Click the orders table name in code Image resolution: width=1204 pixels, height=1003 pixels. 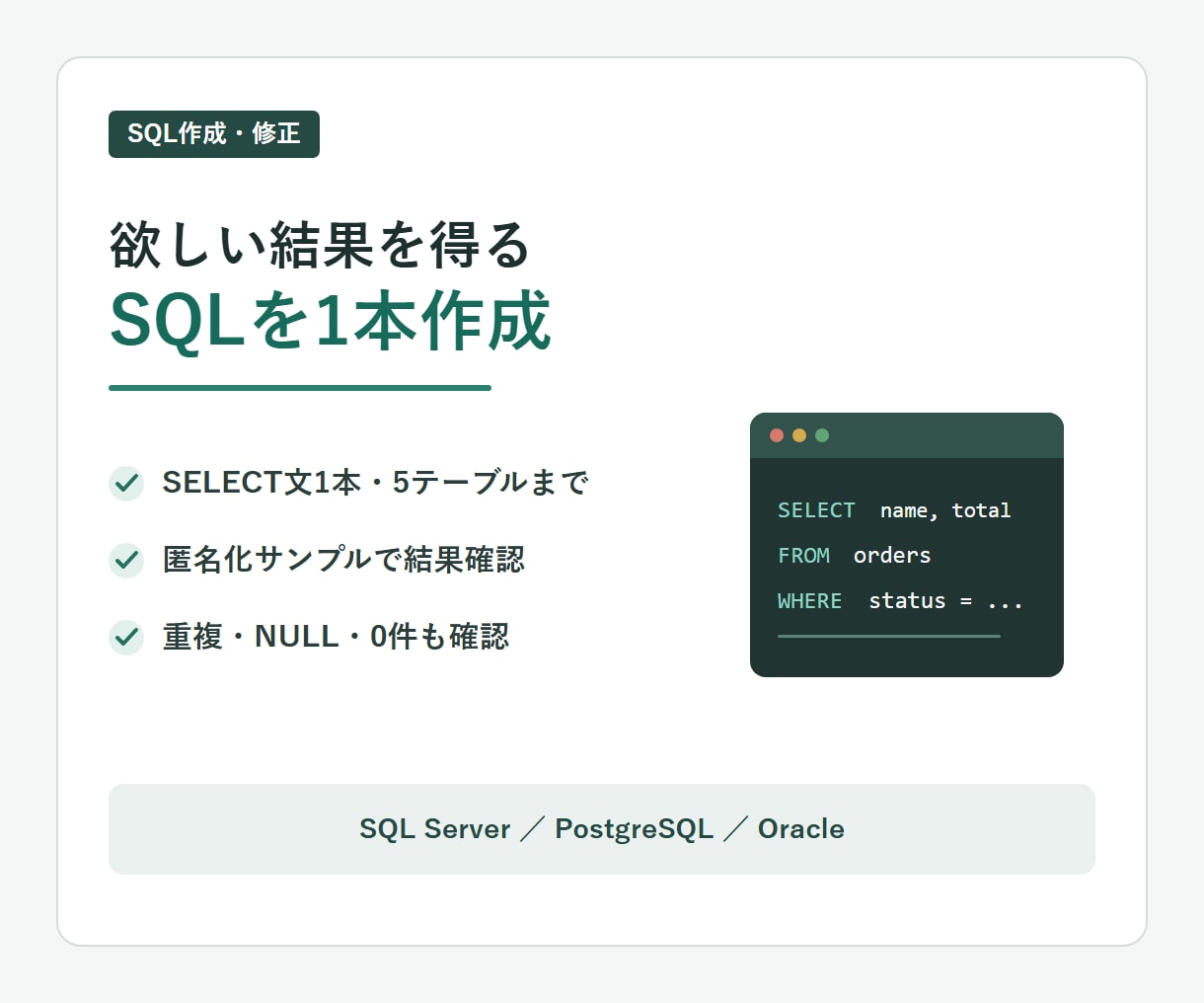(892, 556)
